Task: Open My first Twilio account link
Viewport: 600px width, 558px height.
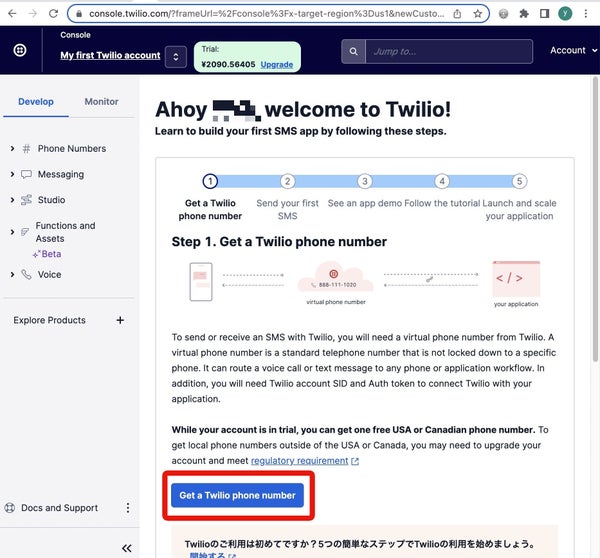Action: tap(110, 55)
